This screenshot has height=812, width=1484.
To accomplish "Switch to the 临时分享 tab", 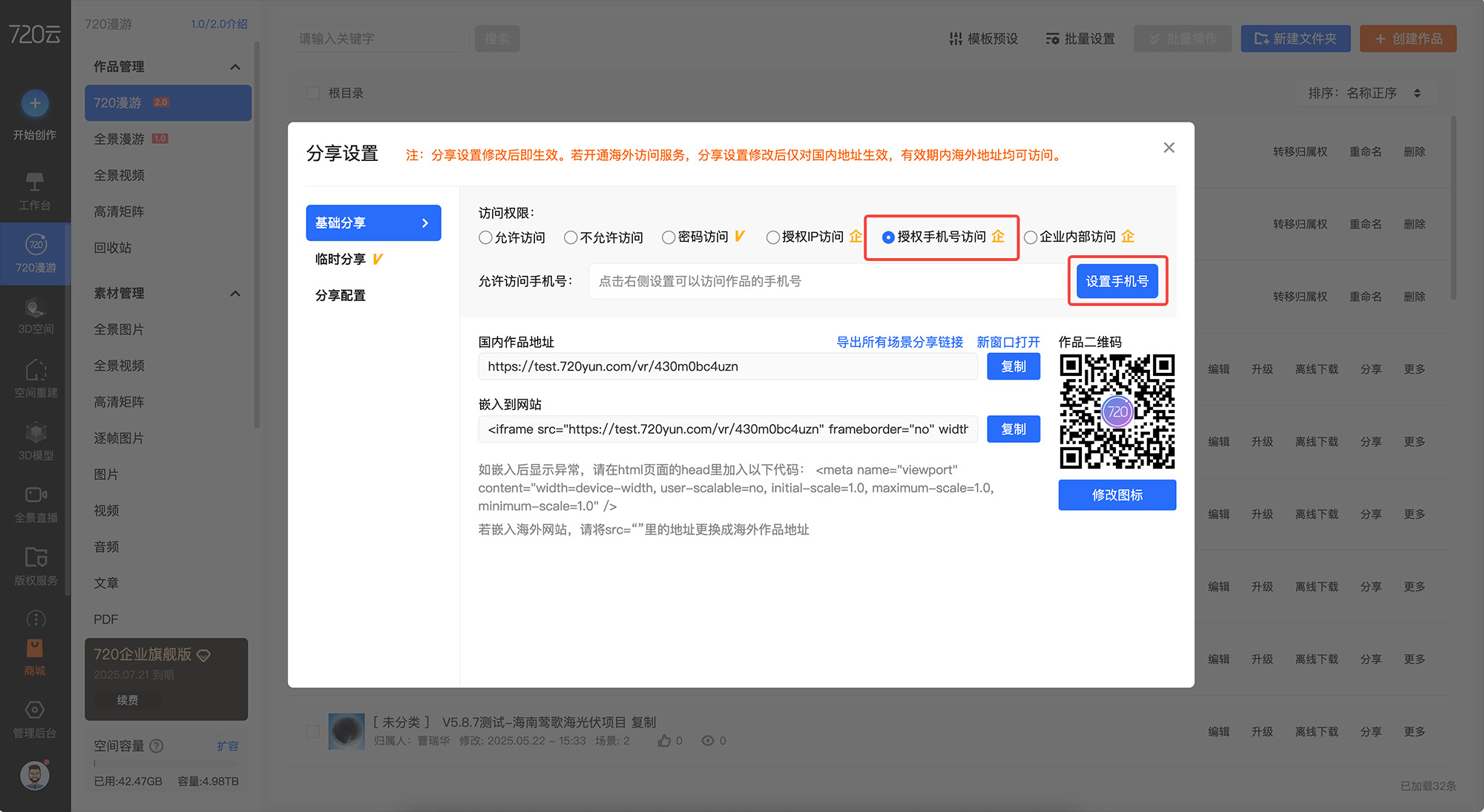I will (x=341, y=259).
